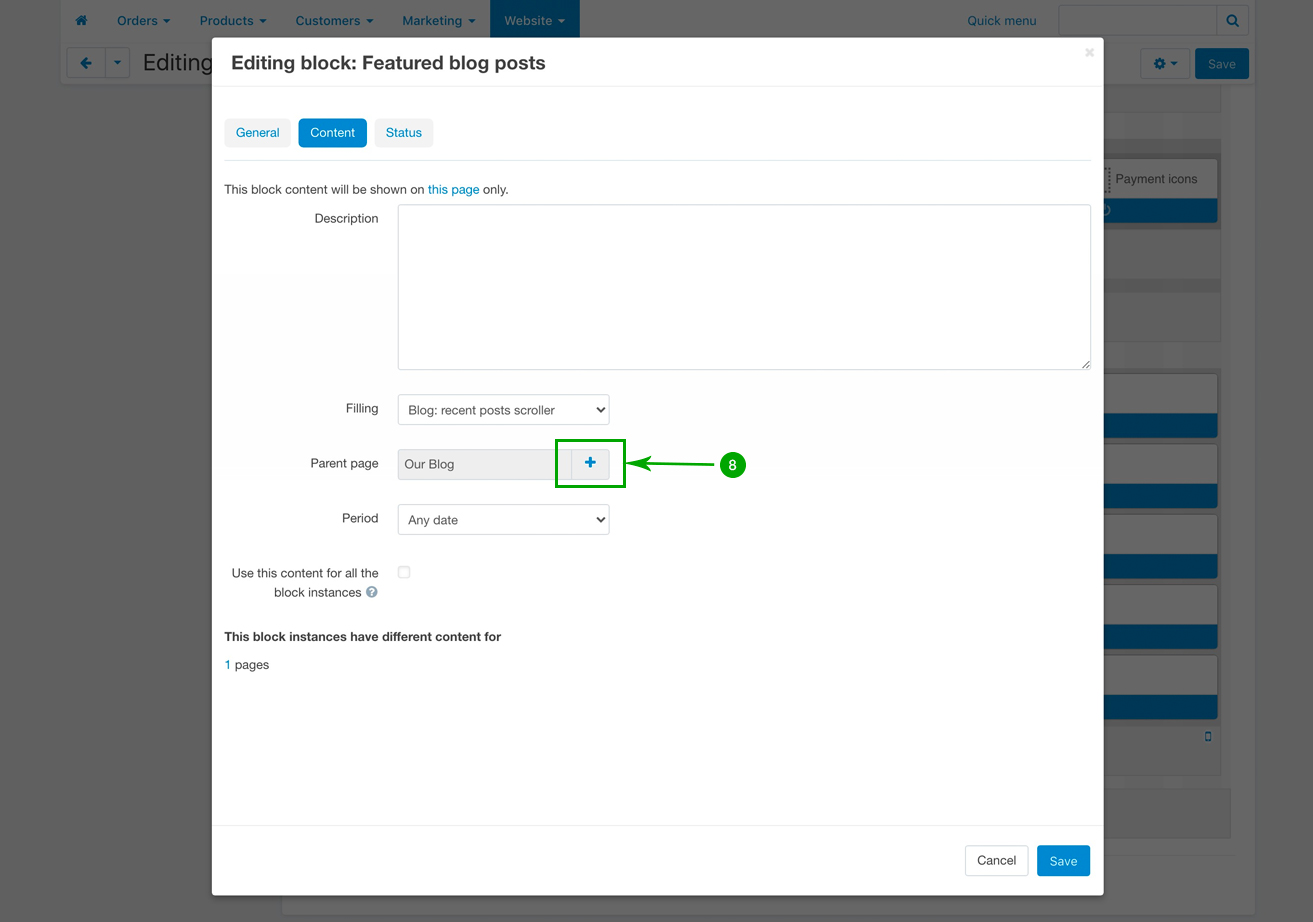Click the search magnifier icon

(1232, 20)
